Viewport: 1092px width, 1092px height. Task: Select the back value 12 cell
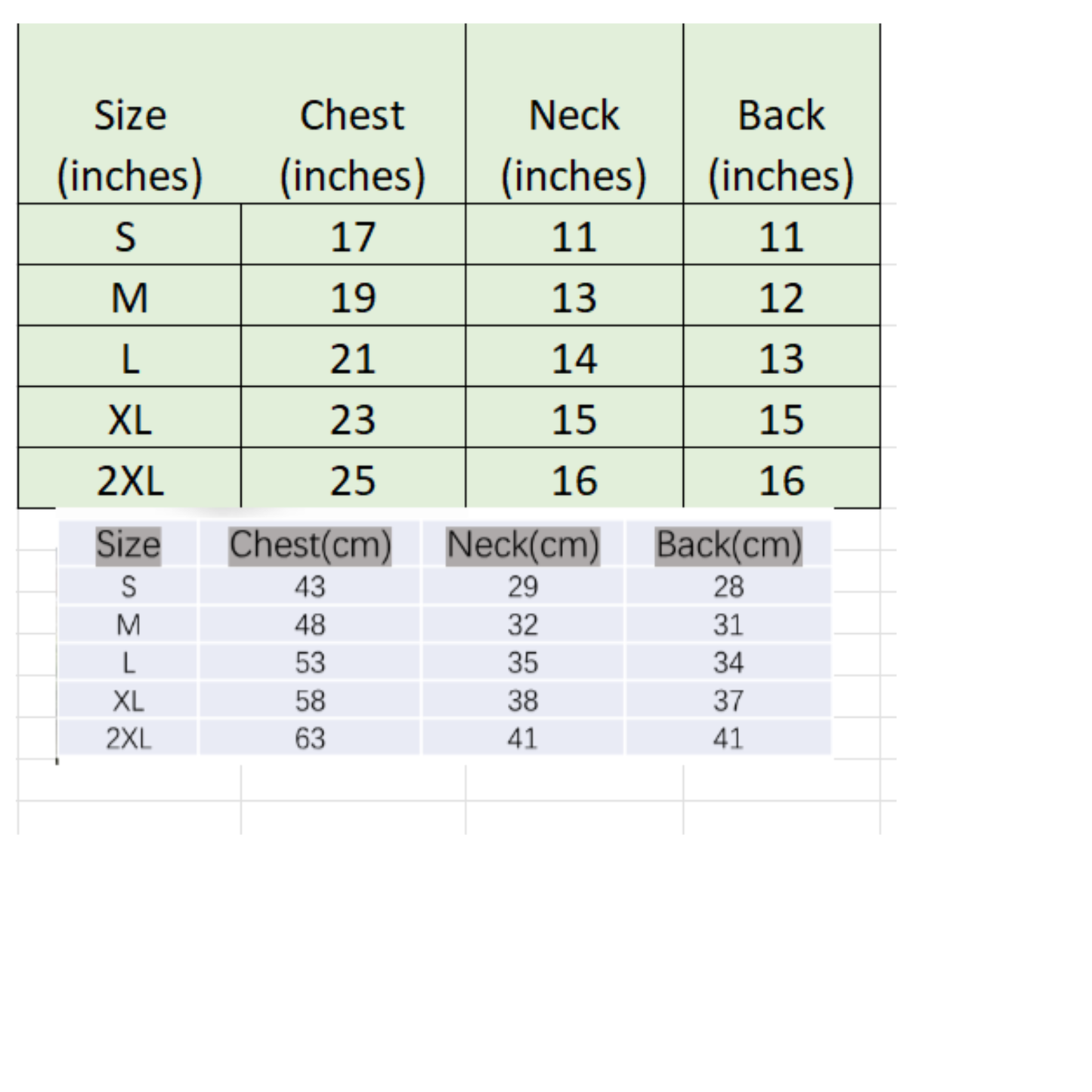tap(781, 297)
